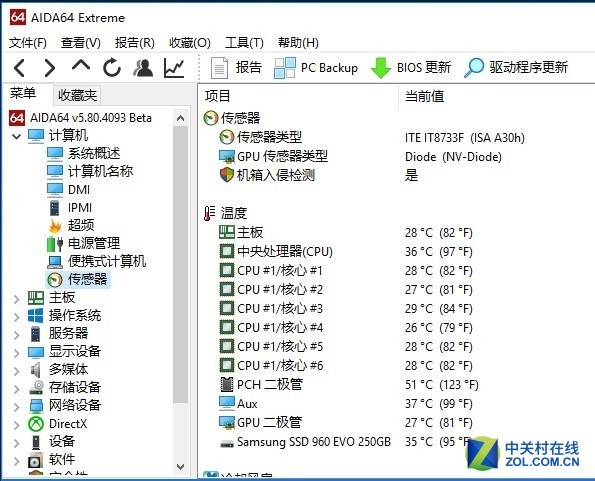Collapse the 计算机 tree node
595x481 pixels.
[16, 136]
